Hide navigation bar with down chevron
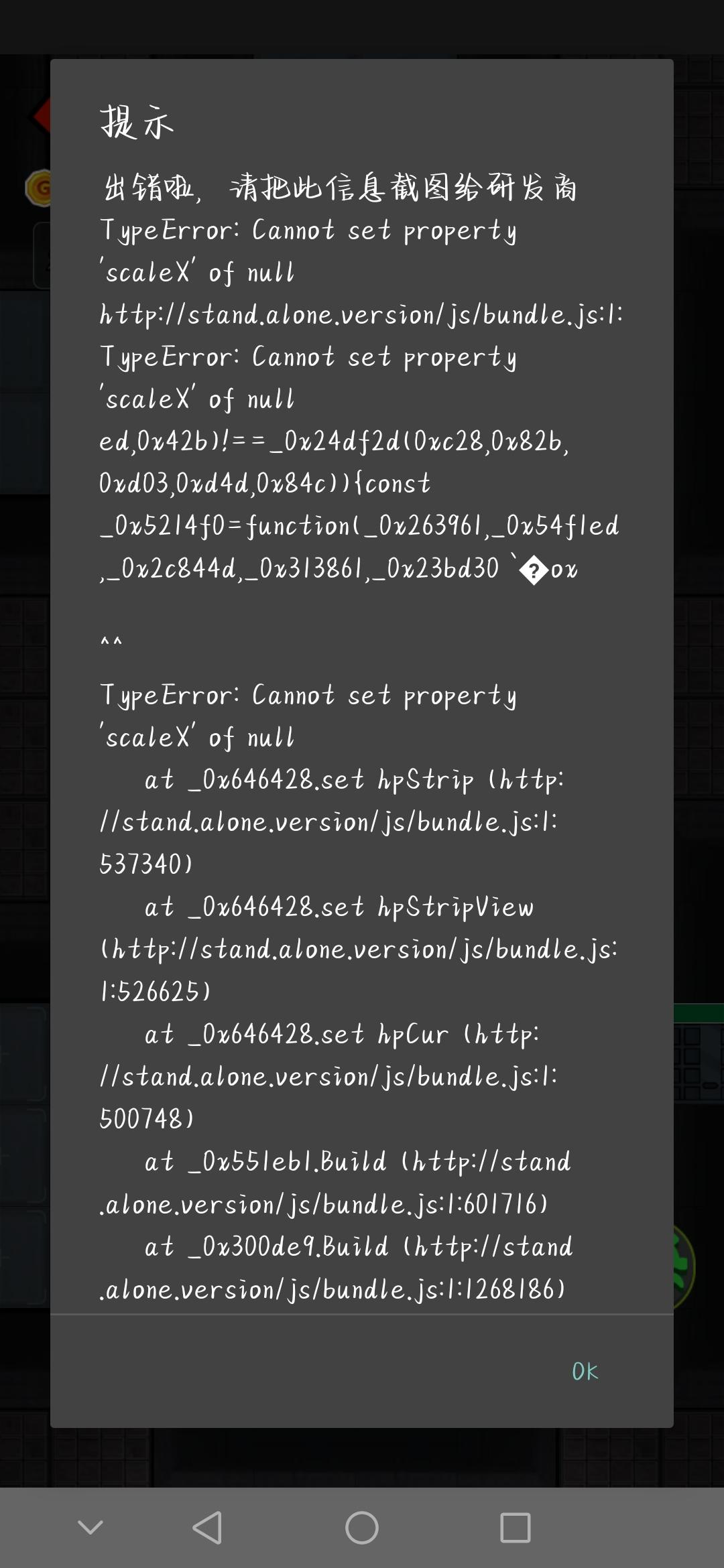This screenshot has height=1568, width=724. (x=90, y=1528)
